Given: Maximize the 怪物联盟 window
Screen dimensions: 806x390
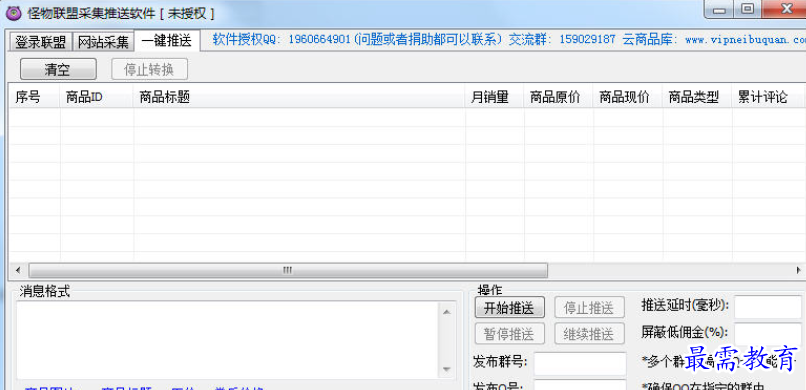Looking at the screenshot, I should (x=747, y=9).
